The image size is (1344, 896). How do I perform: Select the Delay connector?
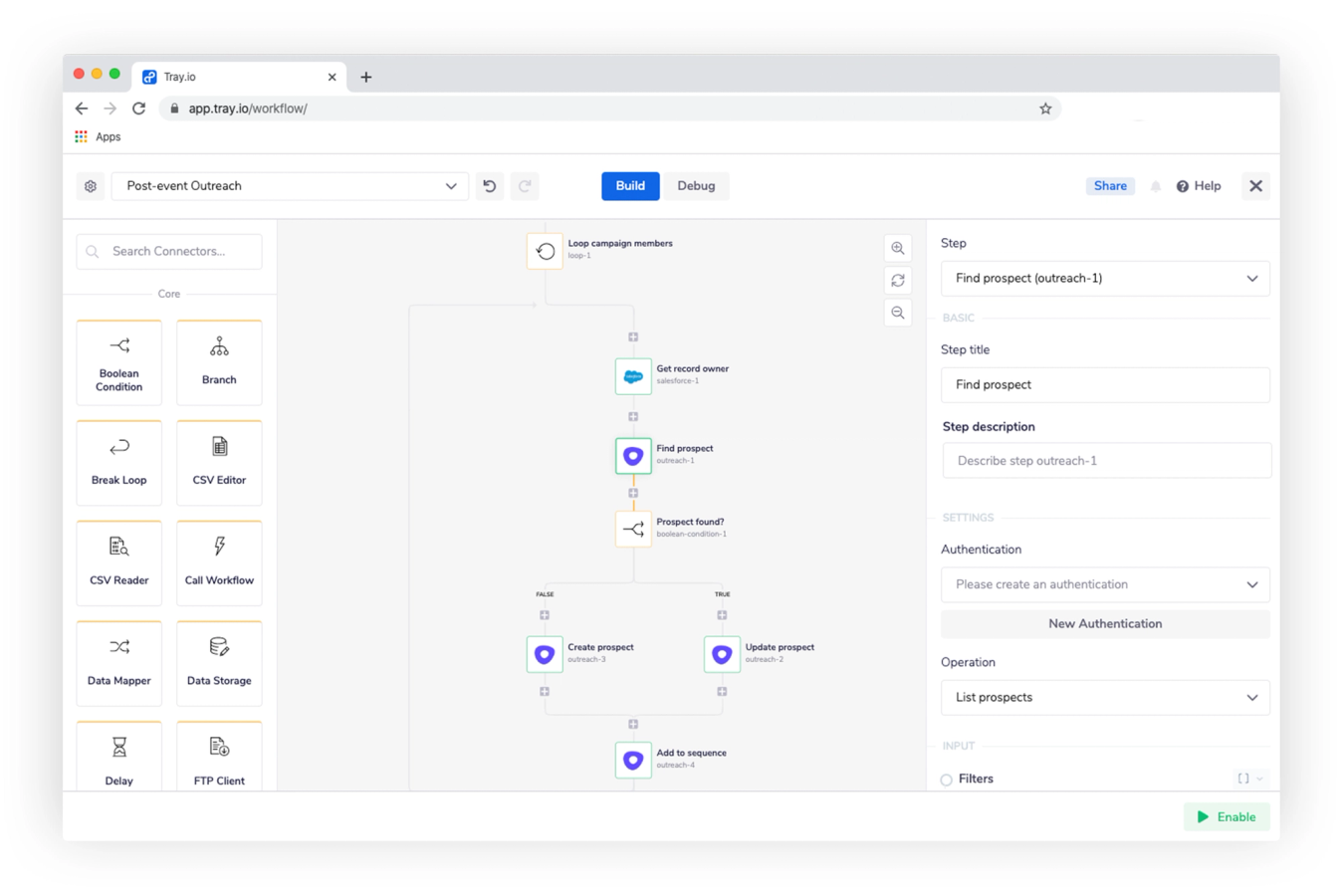(x=119, y=758)
